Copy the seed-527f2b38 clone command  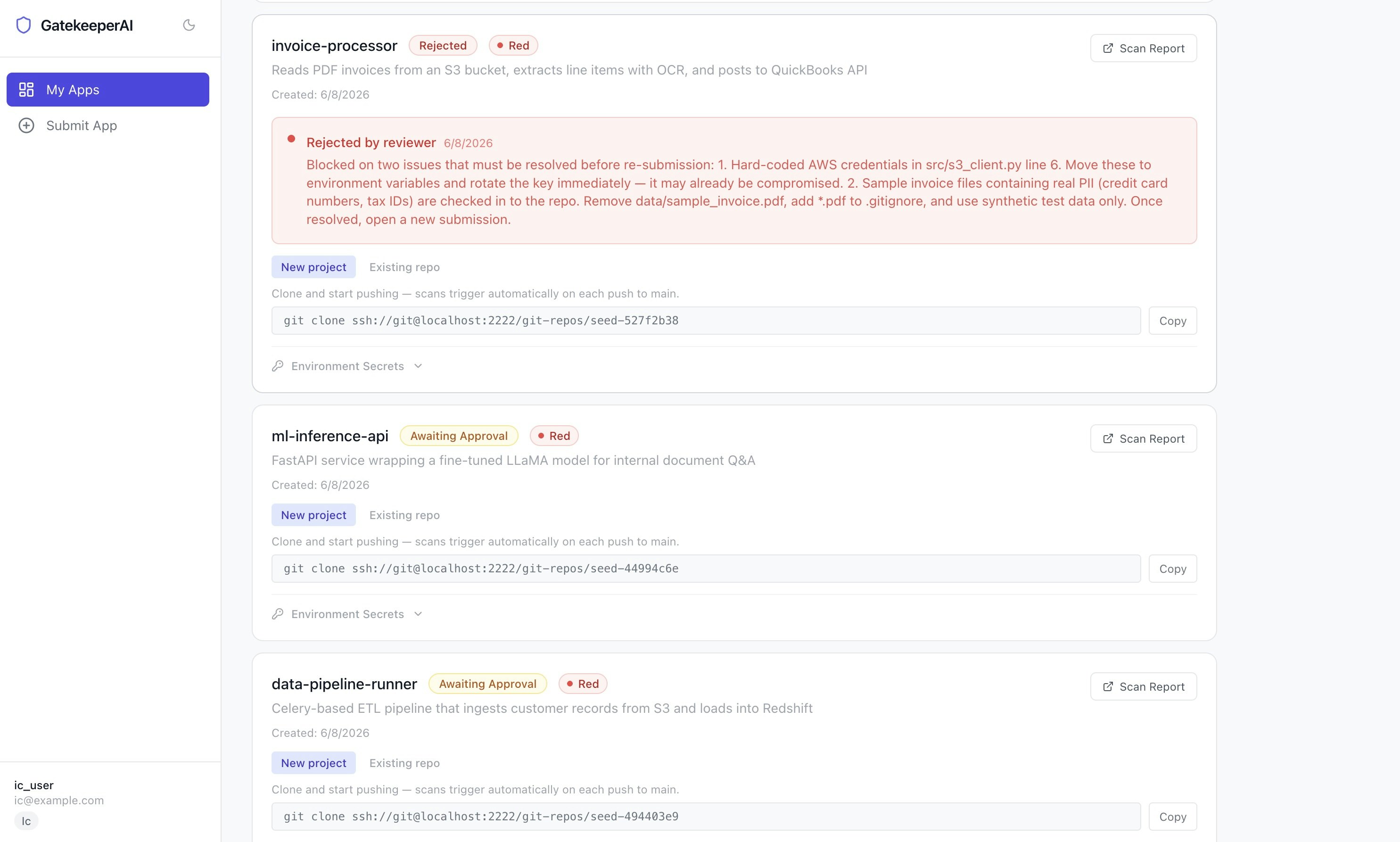click(x=1172, y=321)
